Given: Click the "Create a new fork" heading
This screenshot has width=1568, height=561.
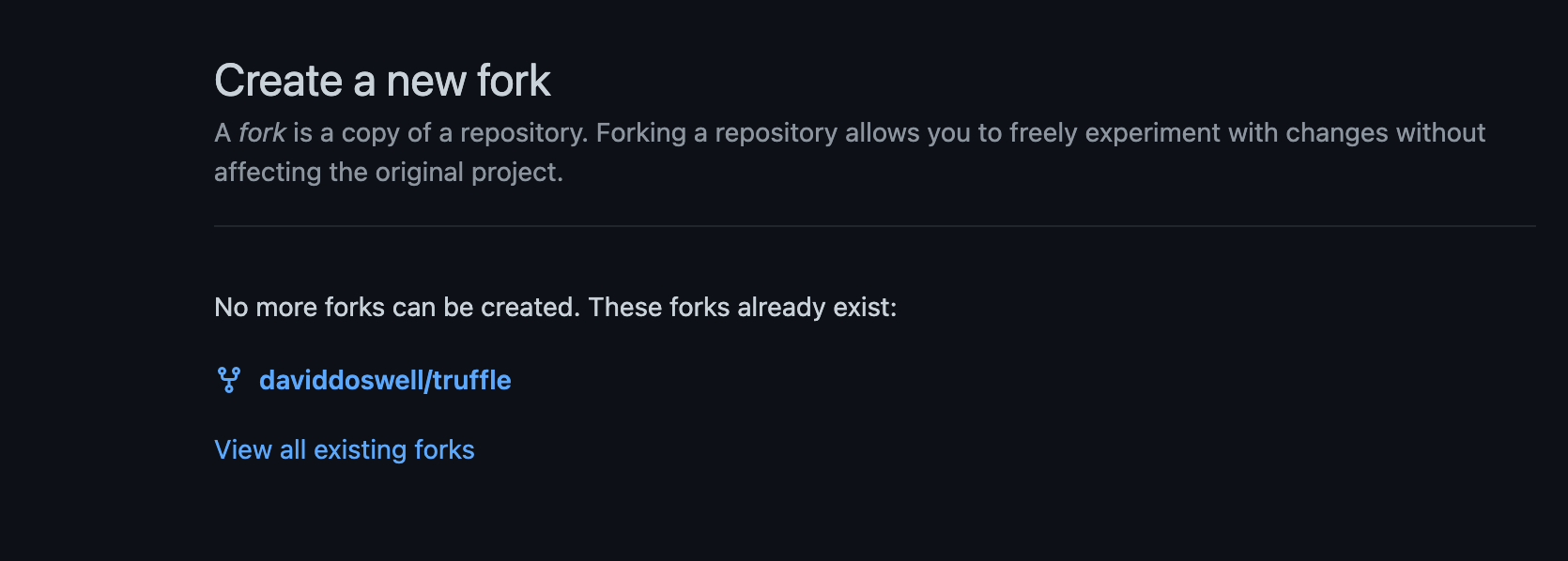Looking at the screenshot, I should click(382, 81).
